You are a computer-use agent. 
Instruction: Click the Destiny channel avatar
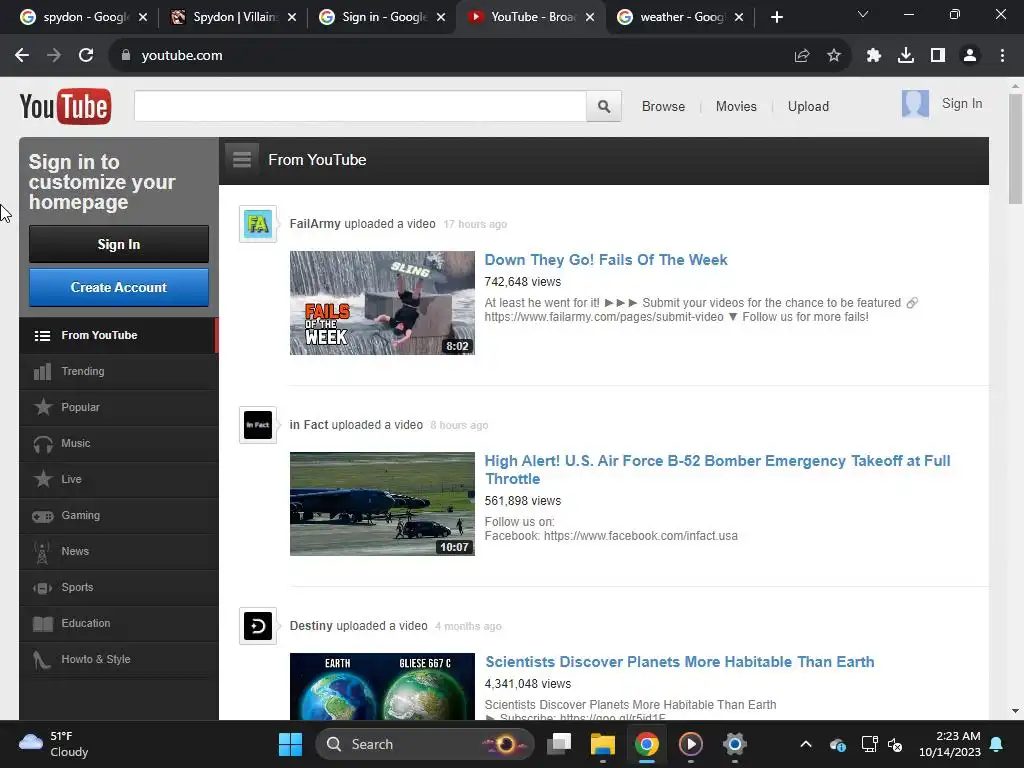[258, 626]
